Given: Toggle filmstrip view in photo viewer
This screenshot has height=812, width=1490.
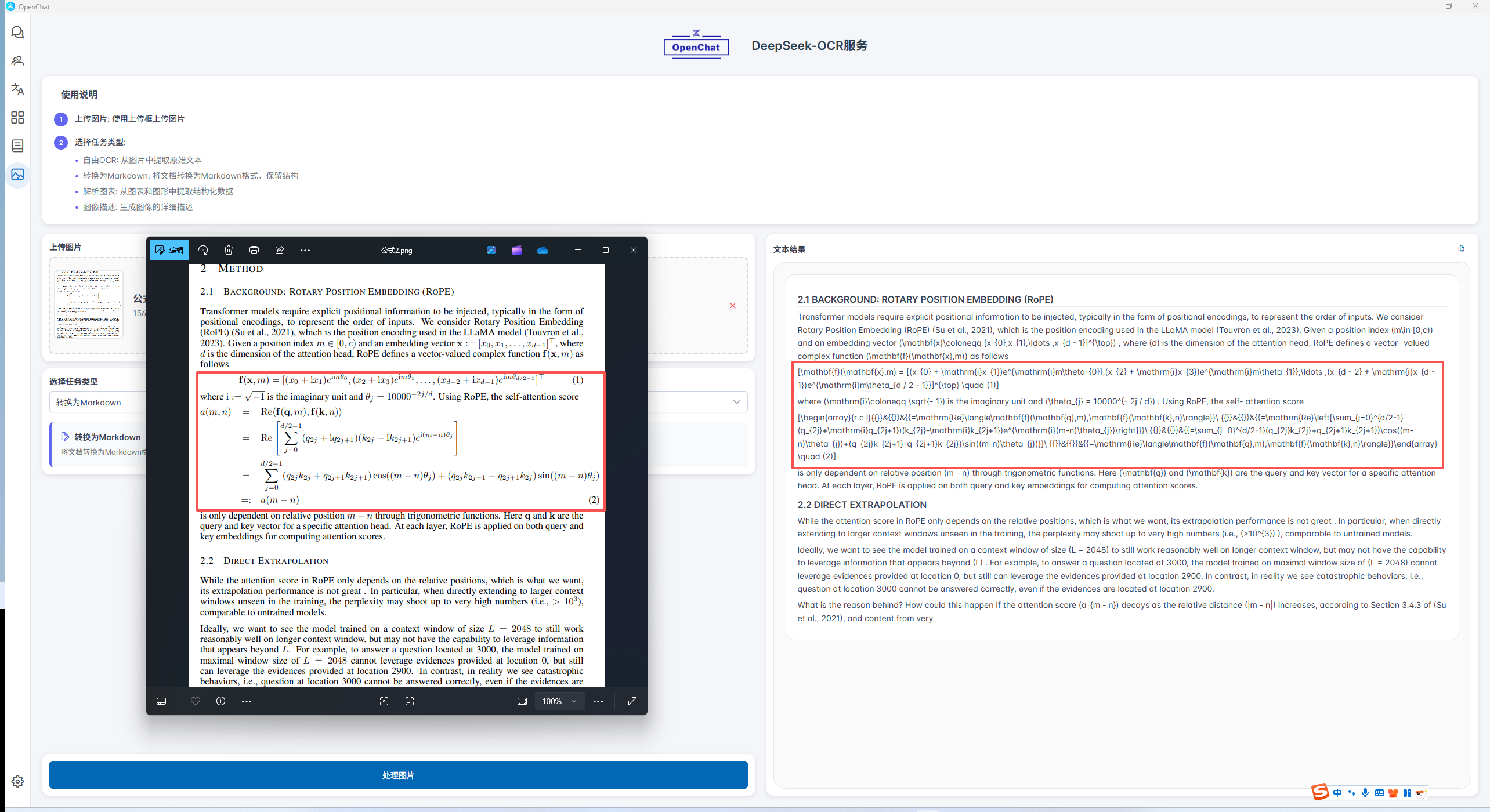Looking at the screenshot, I should pos(161,701).
